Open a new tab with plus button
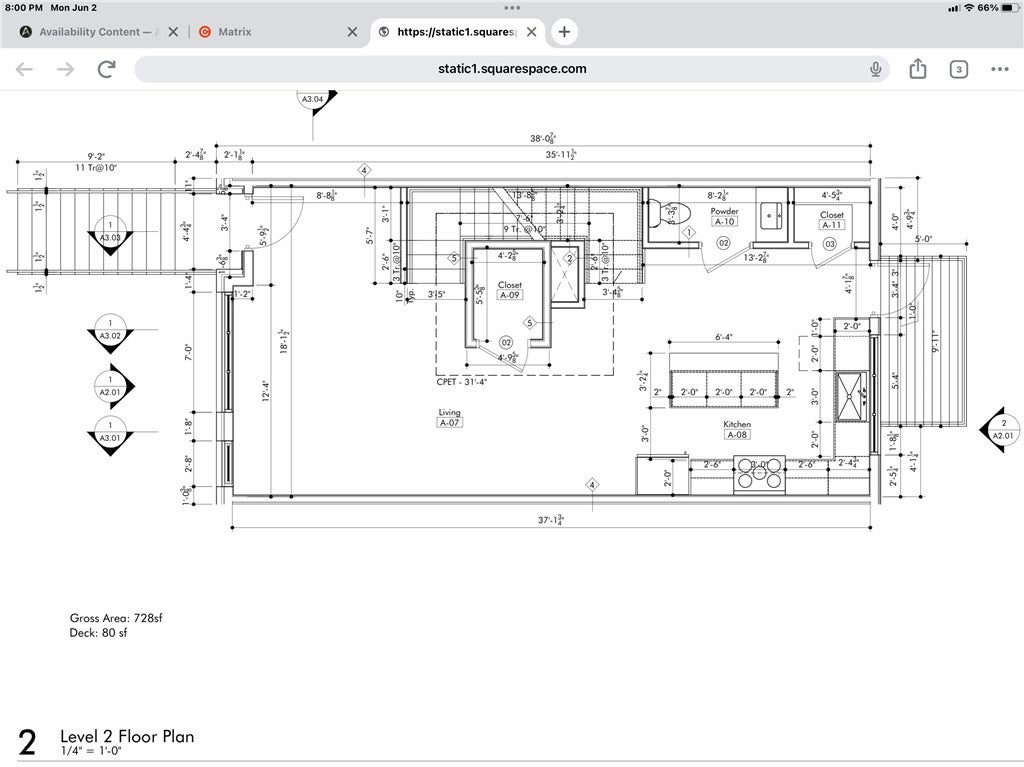Screen dimensions: 1024x767 click(x=564, y=32)
